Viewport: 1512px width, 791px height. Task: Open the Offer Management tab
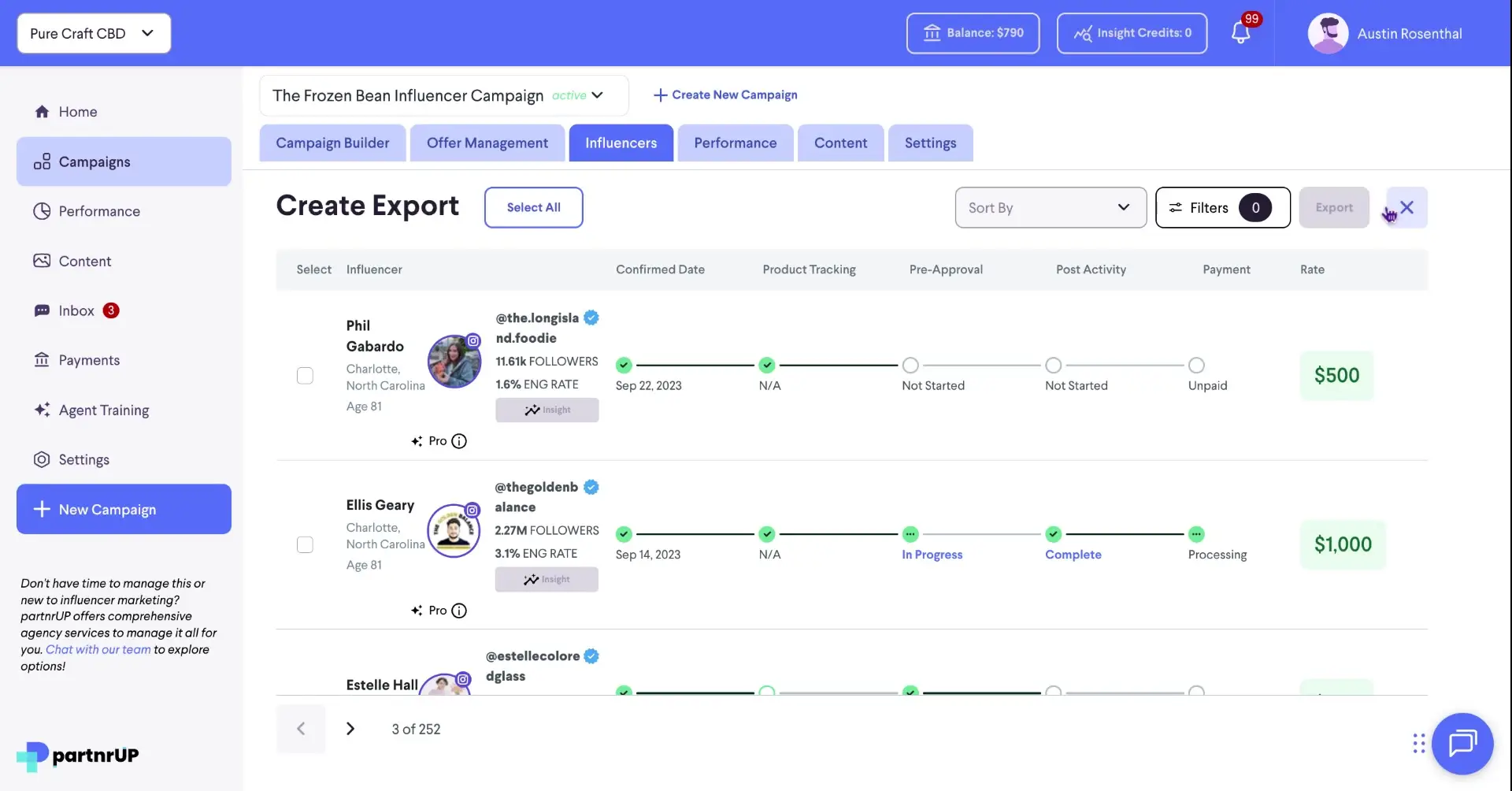coord(487,143)
